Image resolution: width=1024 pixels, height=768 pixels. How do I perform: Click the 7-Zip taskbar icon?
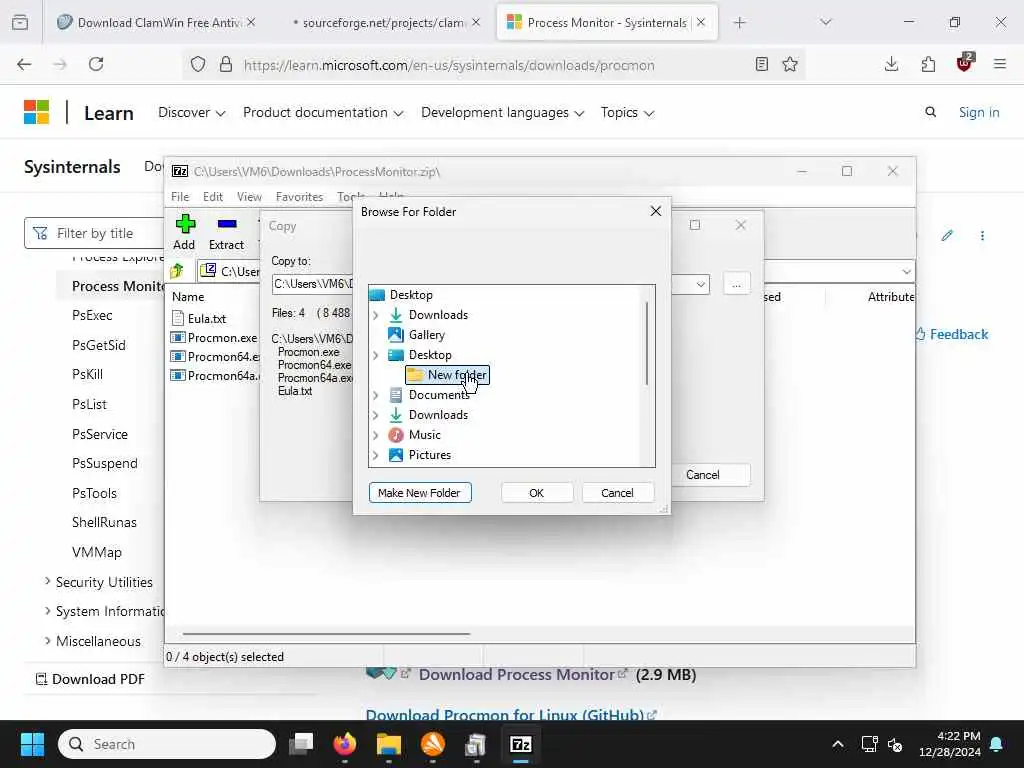[x=520, y=744]
